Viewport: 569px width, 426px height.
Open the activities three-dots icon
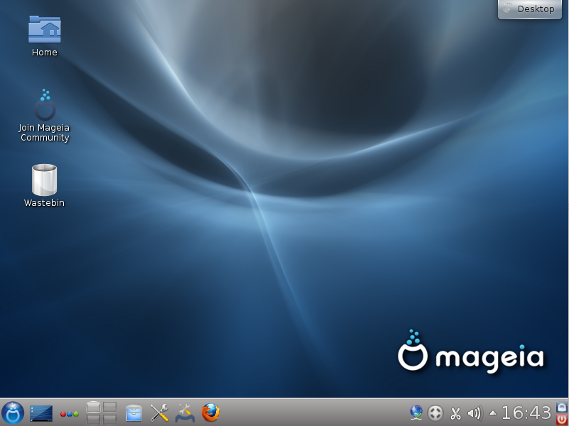coord(69,414)
